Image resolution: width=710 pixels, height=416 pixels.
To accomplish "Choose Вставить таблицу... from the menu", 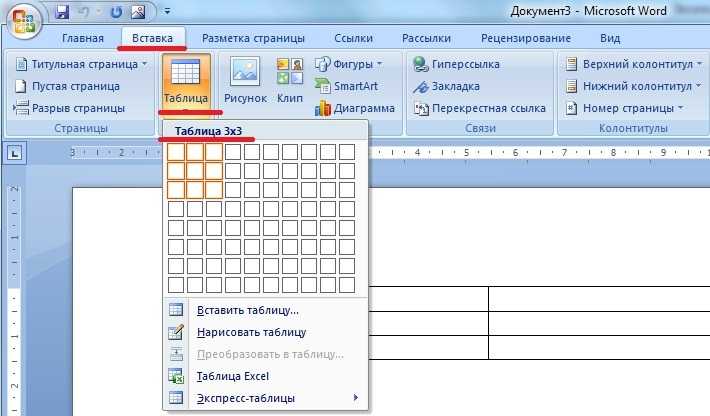I will tap(265, 310).
